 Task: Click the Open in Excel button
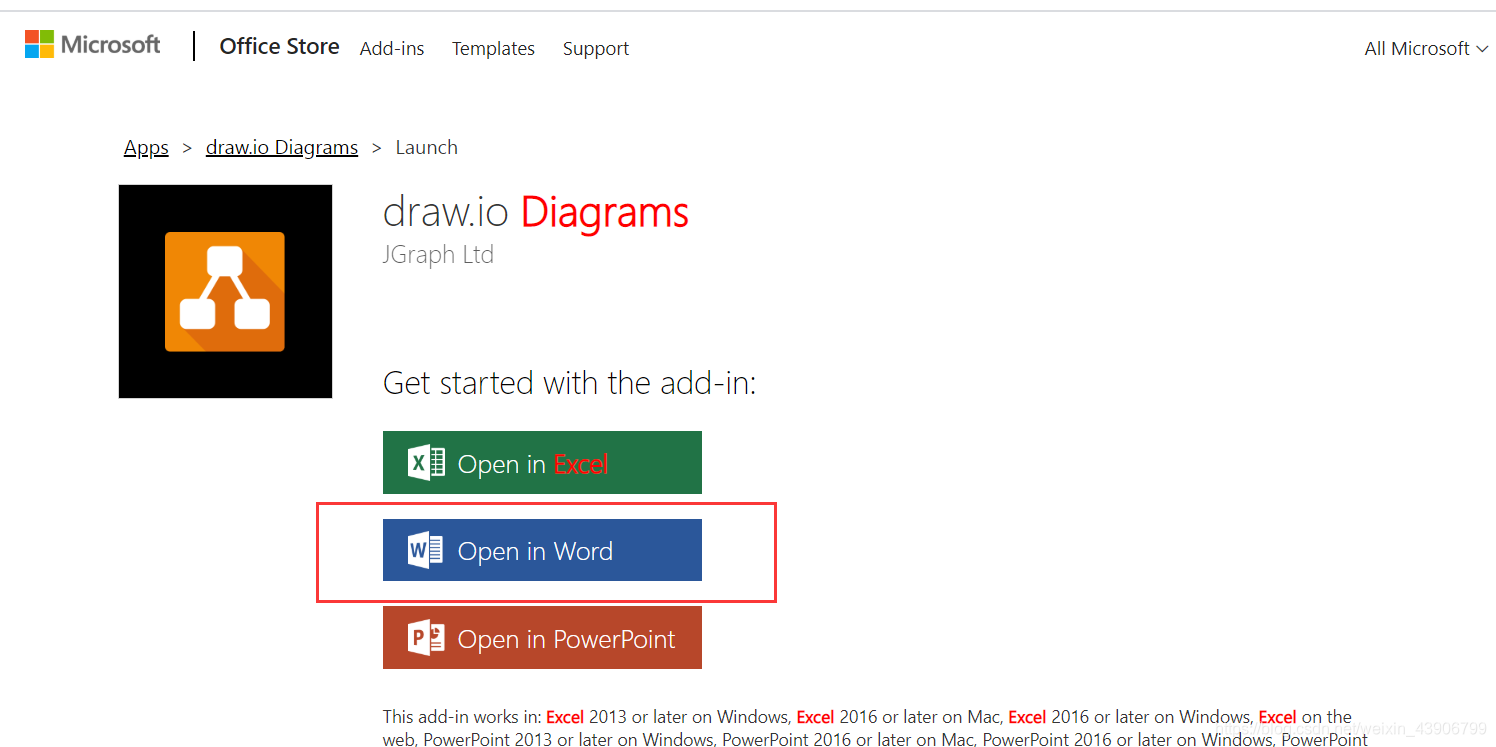pyautogui.click(x=542, y=462)
